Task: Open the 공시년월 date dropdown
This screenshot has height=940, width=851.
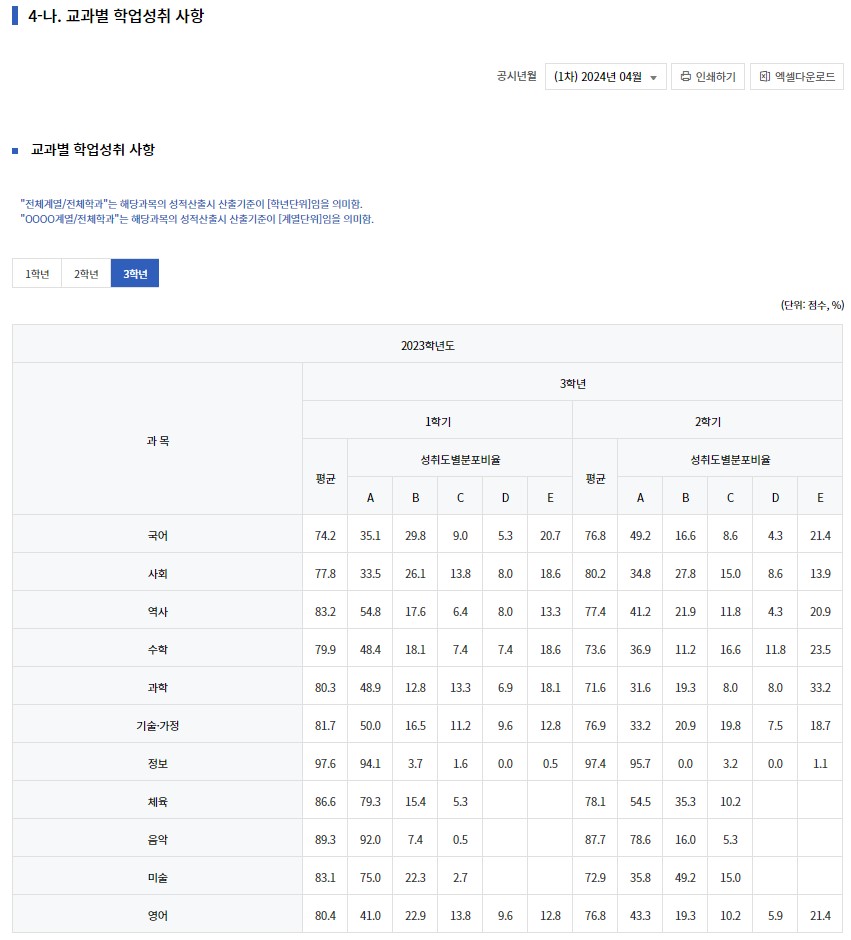Action: pyautogui.click(x=604, y=76)
